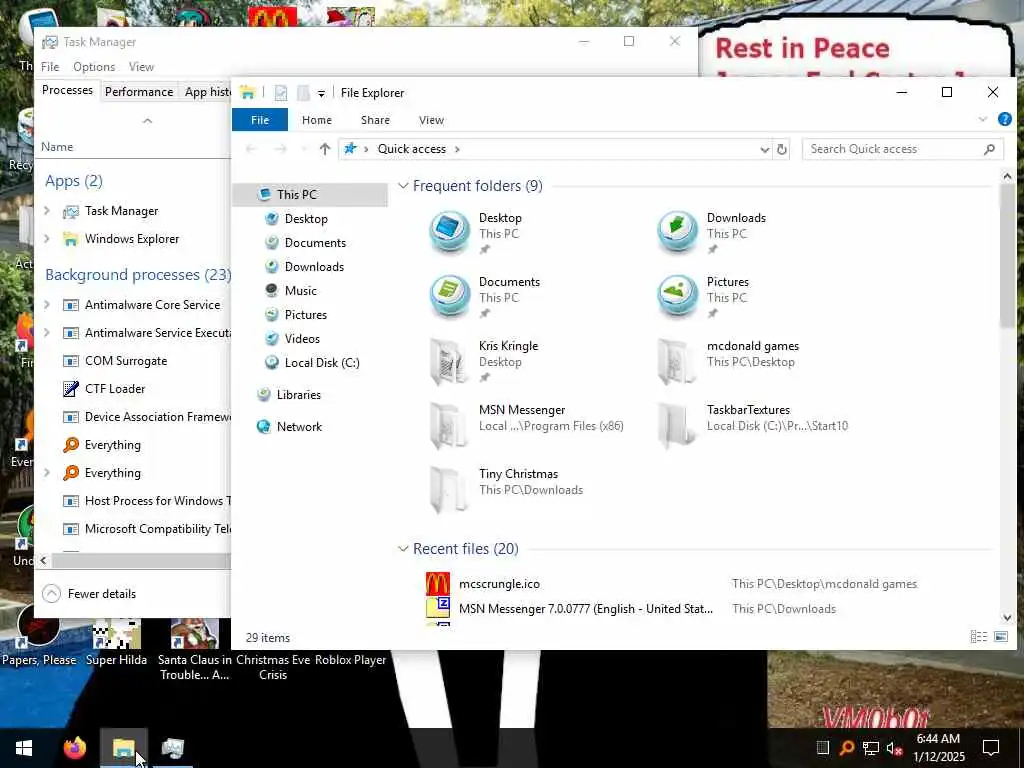Expand Task Manager row in process list

(x=46, y=211)
